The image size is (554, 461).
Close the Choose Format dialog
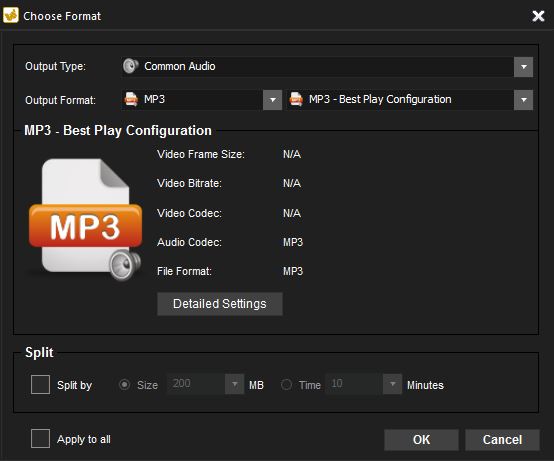pos(538,16)
